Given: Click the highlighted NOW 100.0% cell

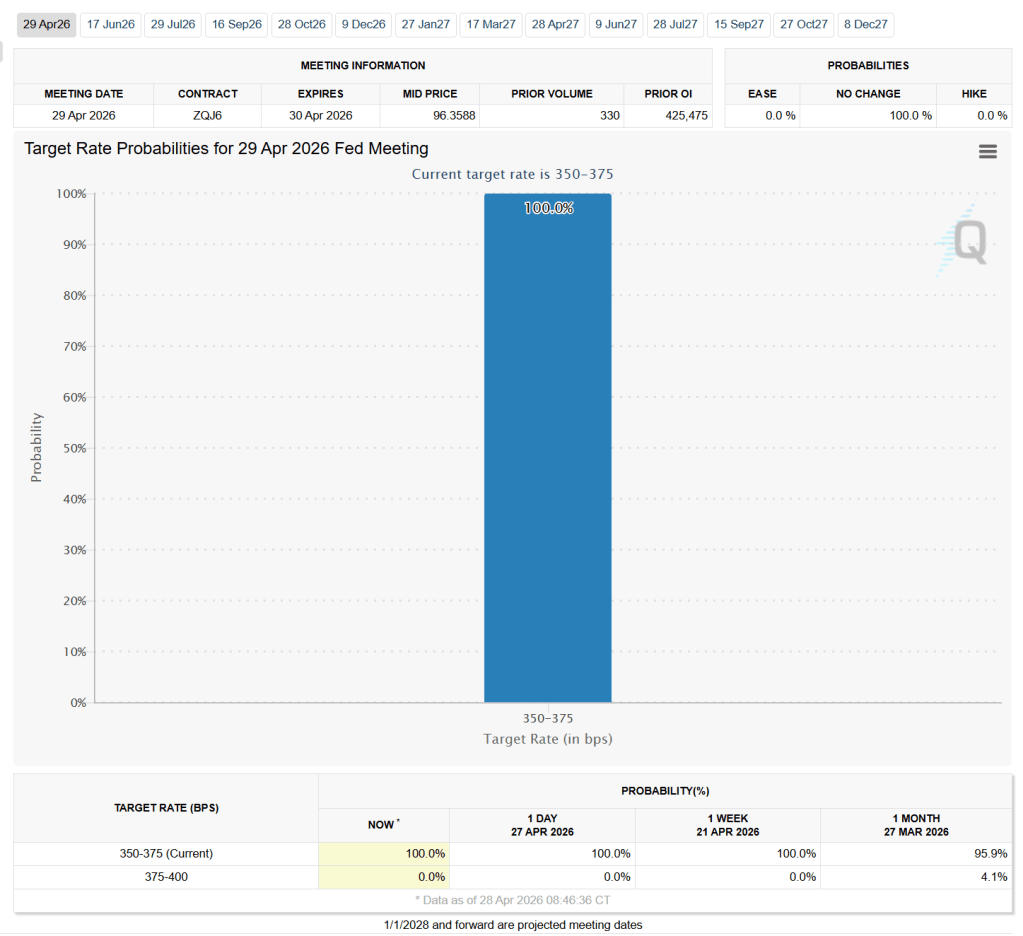Looking at the screenshot, I should [x=384, y=854].
